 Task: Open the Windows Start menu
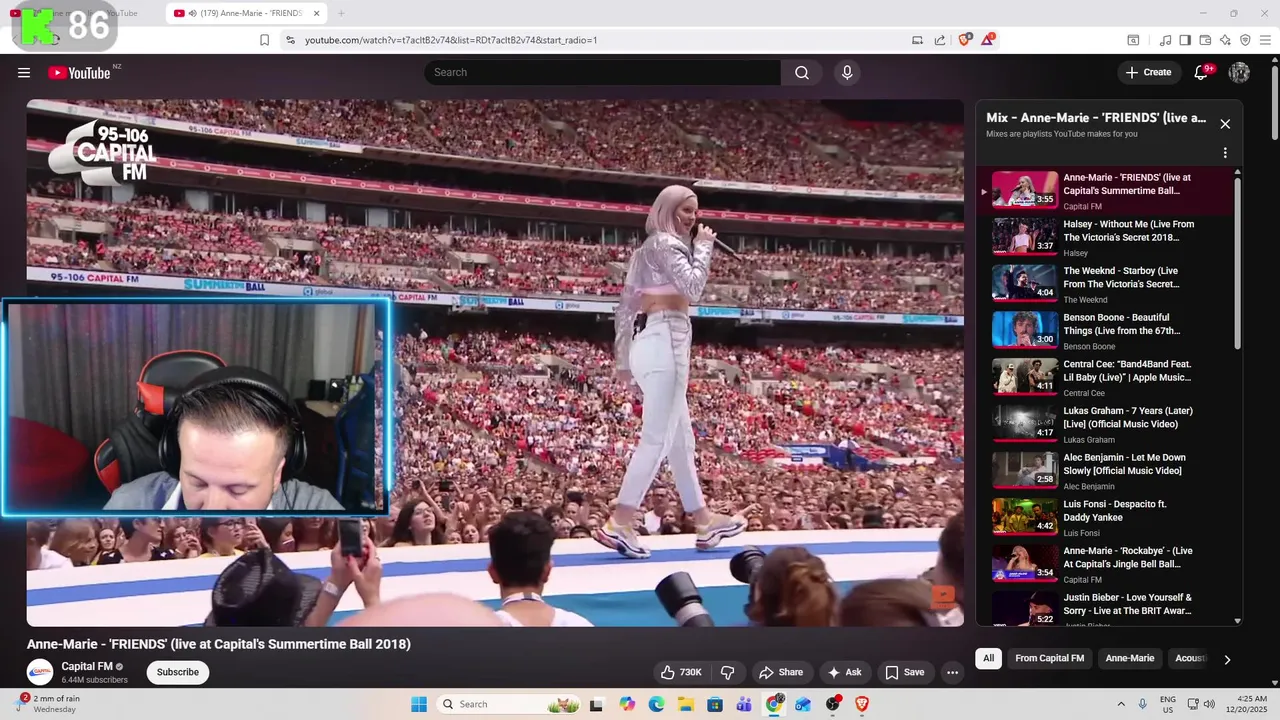tap(419, 704)
